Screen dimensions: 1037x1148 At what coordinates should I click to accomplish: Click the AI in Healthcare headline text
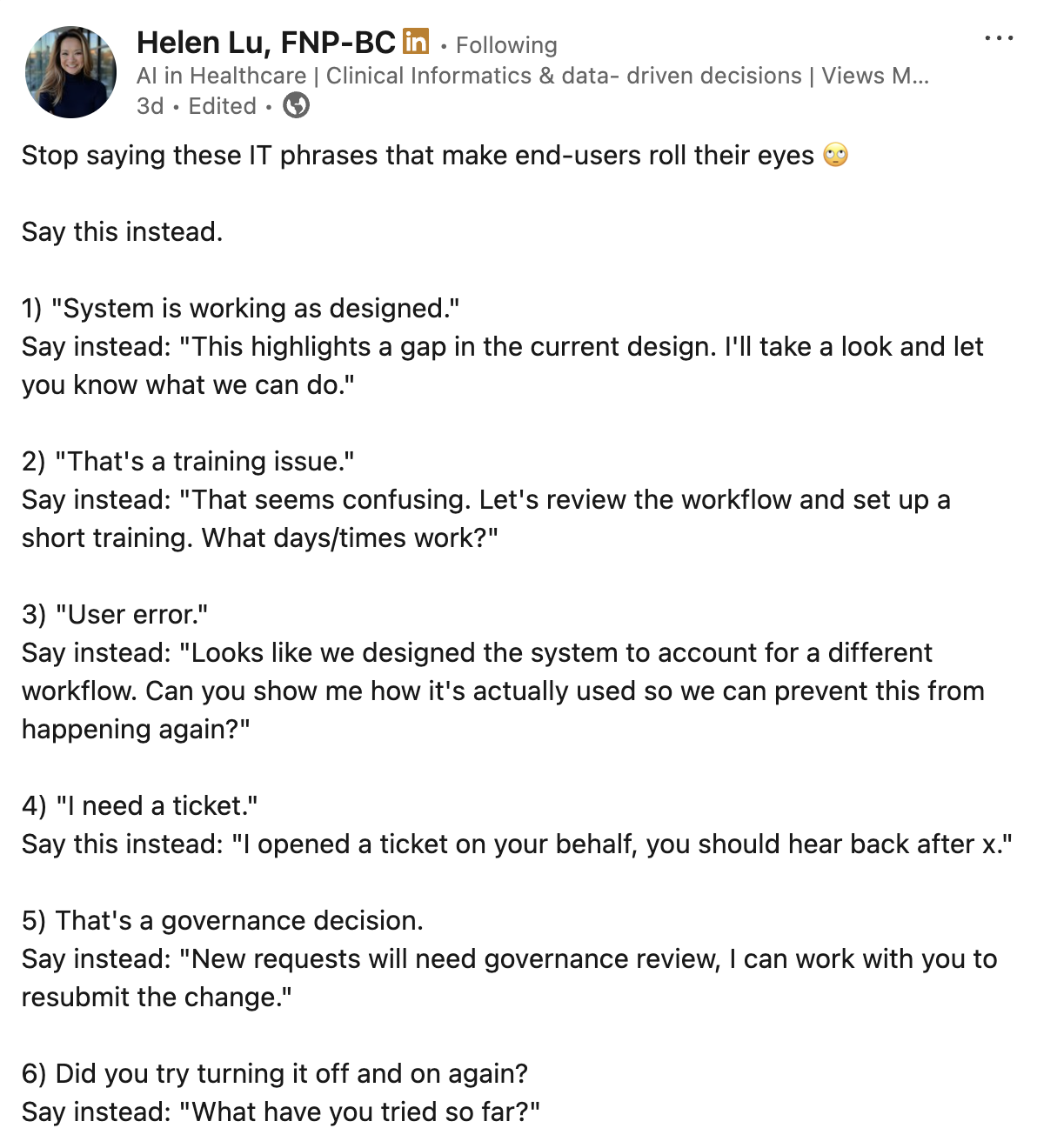221,77
